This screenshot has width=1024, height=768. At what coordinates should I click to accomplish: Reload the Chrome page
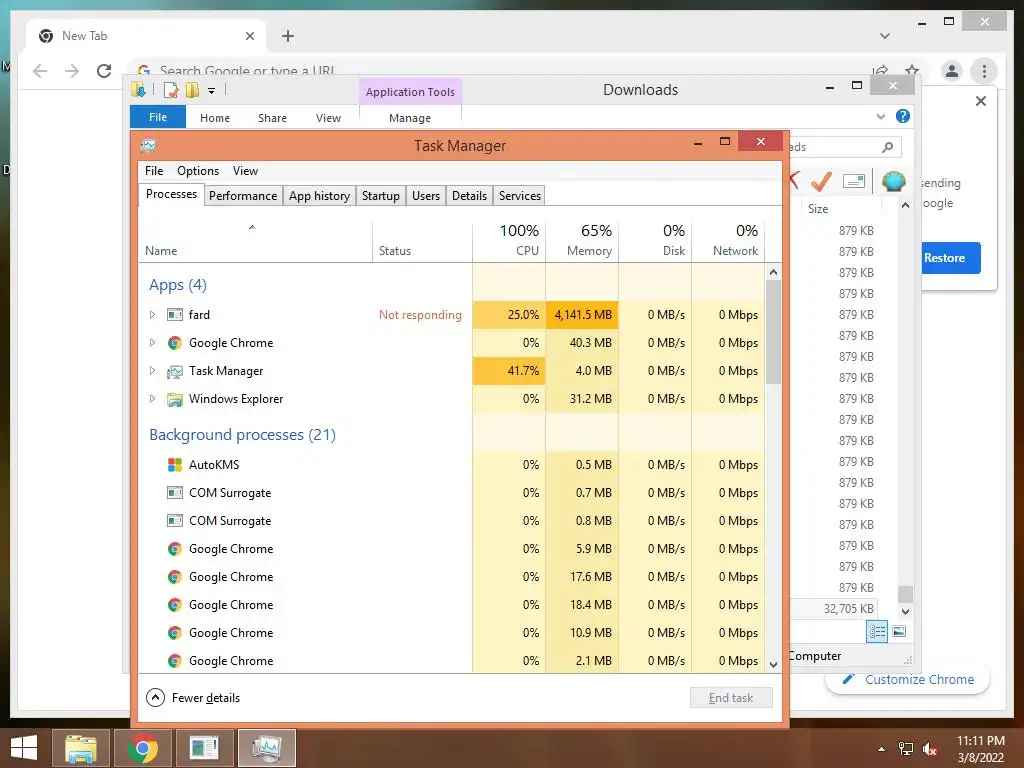(x=104, y=71)
